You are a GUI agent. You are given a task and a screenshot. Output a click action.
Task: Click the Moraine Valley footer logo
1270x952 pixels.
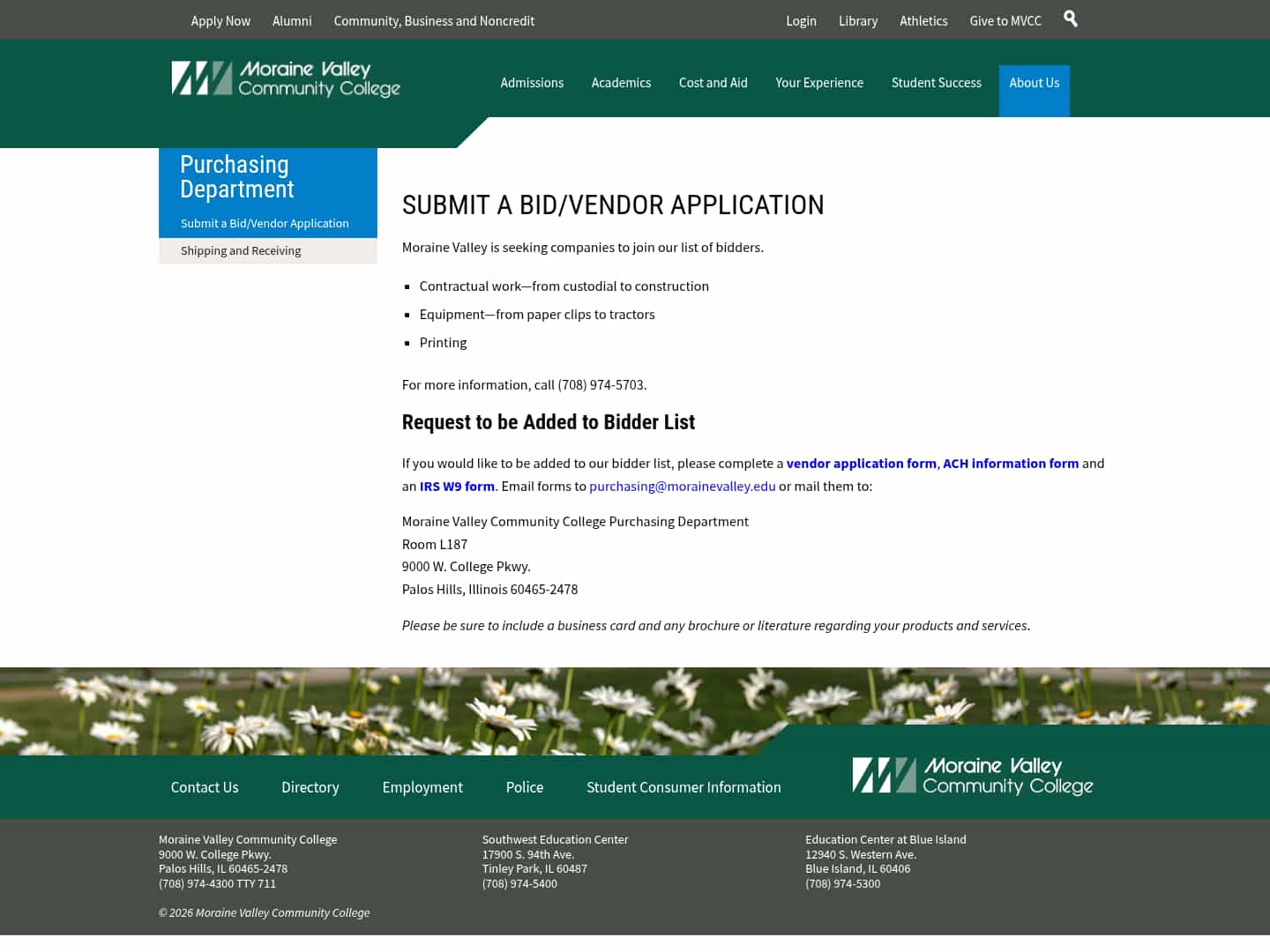tap(973, 776)
